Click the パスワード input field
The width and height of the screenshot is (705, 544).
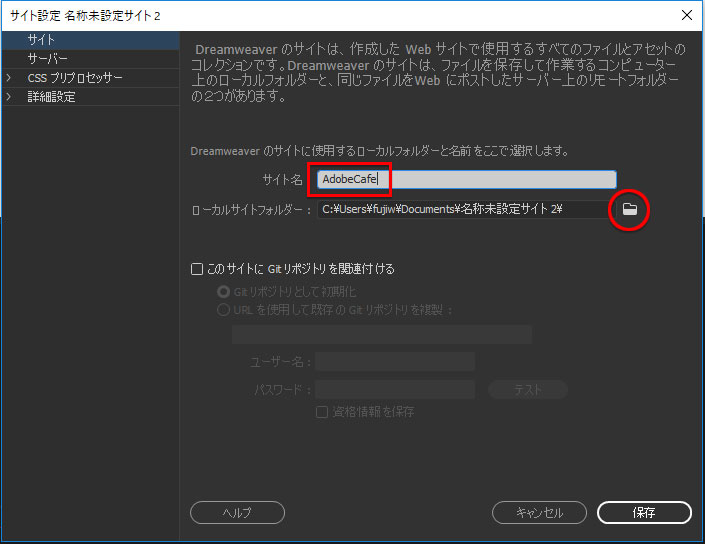click(395, 390)
